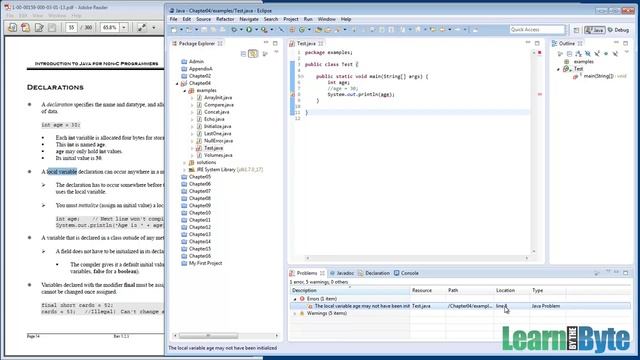Screen dimensions: 640x360
Task: Open the Outline view menu arrow
Action: [627, 52]
